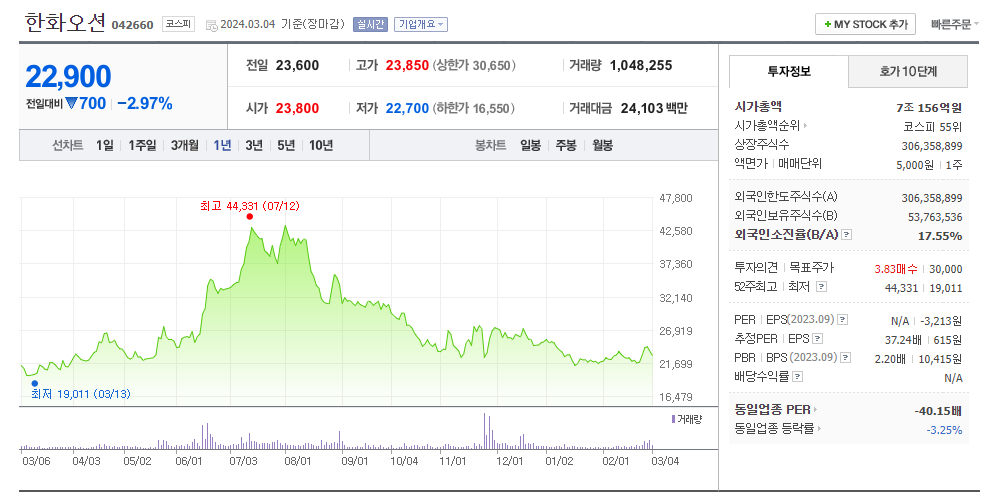The height and width of the screenshot is (492, 998).
Task: Click the 저가 value 22,700
Action: pos(407,109)
